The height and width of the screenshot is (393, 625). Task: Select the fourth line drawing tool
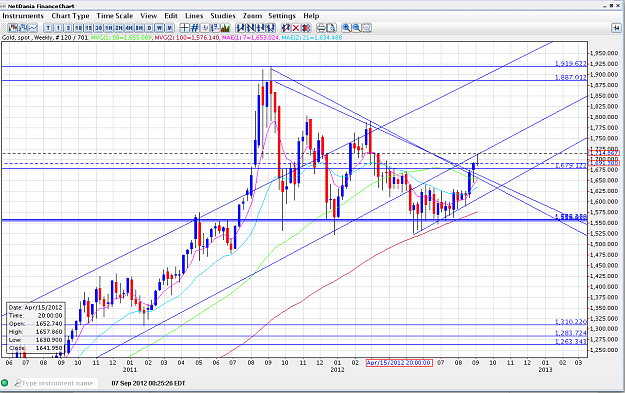271,28
